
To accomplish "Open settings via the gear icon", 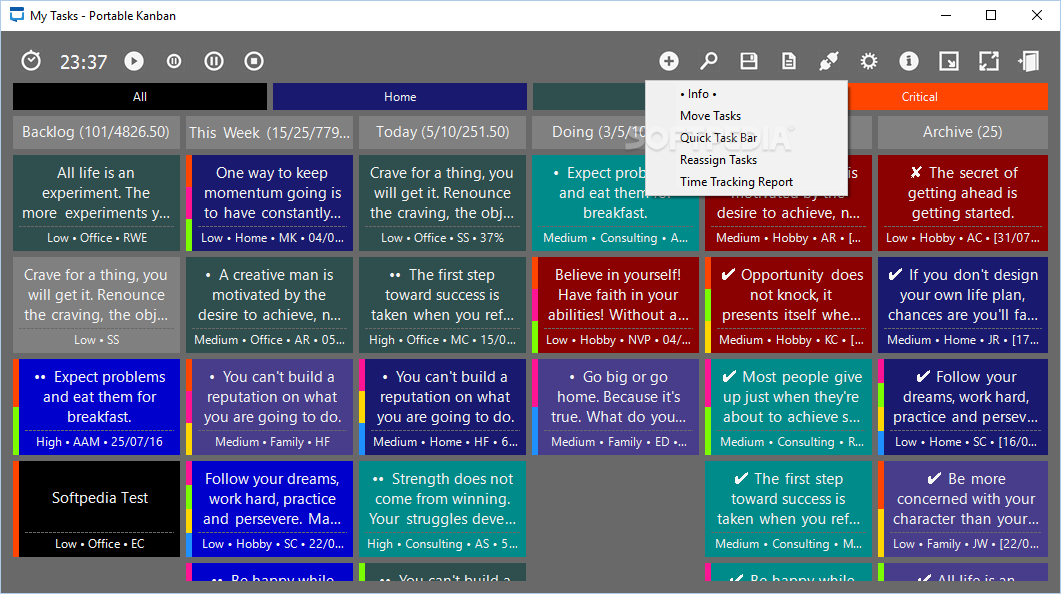I will click(869, 62).
